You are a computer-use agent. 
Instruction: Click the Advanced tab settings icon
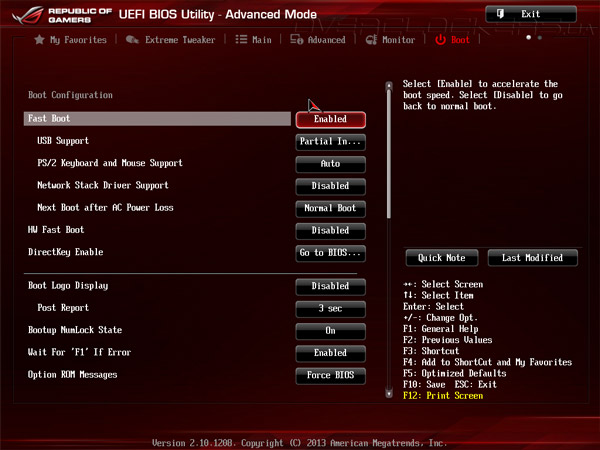point(297,39)
